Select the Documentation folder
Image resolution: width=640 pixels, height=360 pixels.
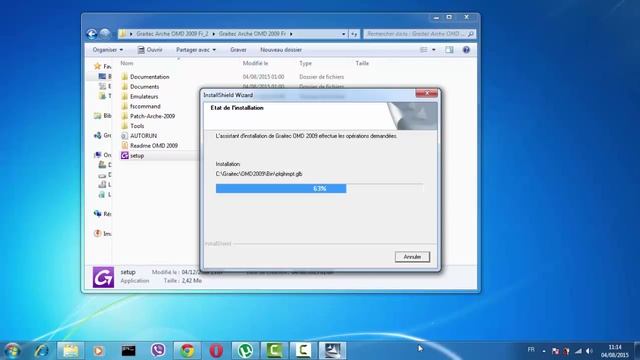pos(149,77)
